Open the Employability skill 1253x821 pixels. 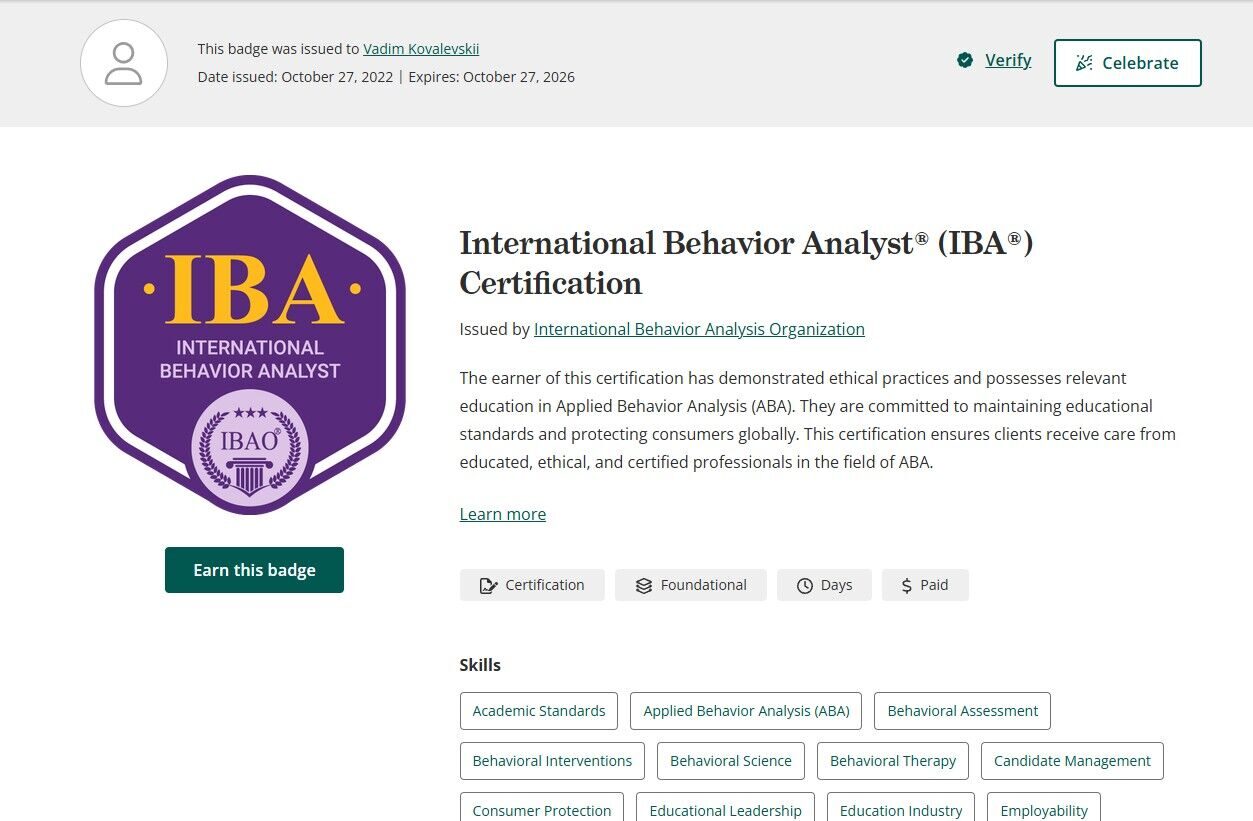coord(1044,808)
